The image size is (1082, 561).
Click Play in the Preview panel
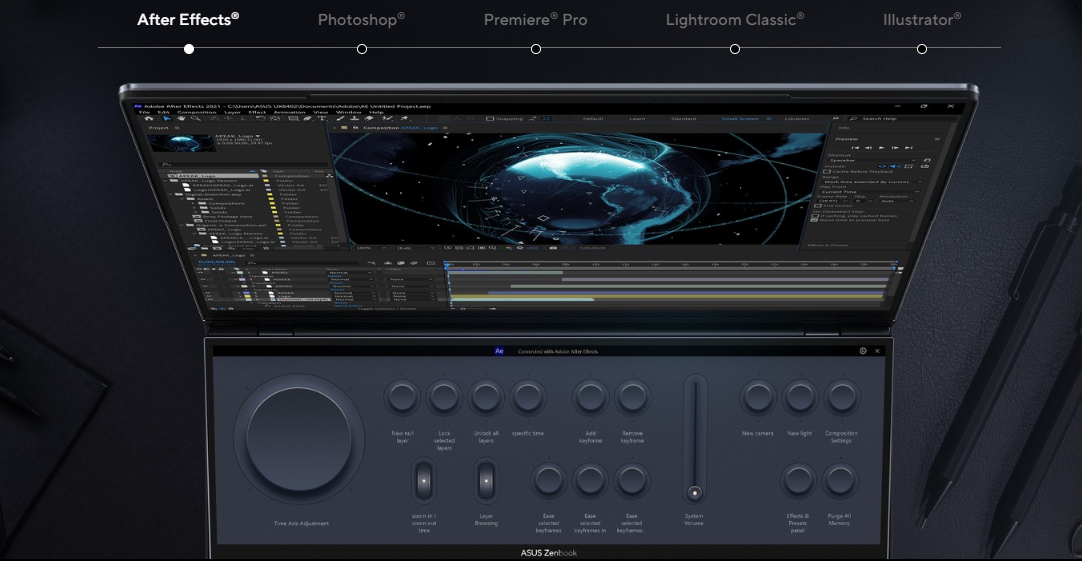881,148
